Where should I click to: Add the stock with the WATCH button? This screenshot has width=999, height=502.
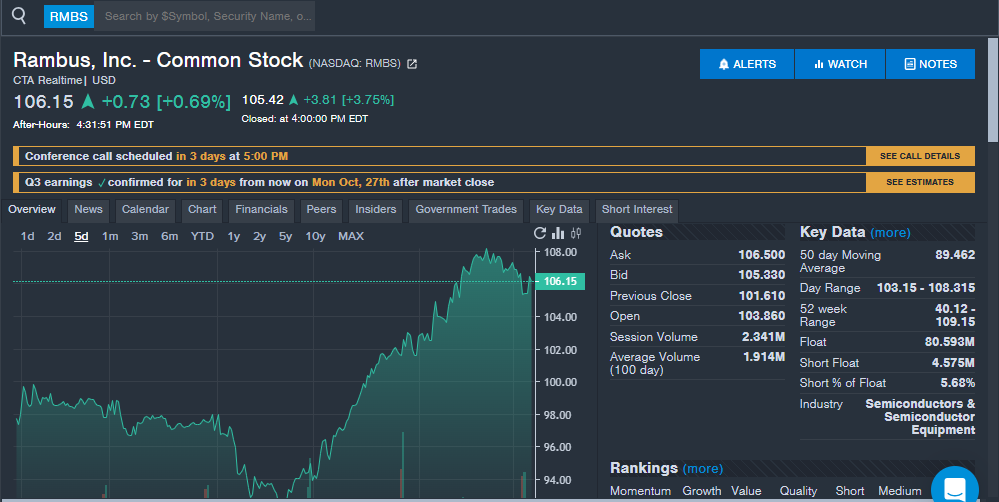click(x=840, y=64)
